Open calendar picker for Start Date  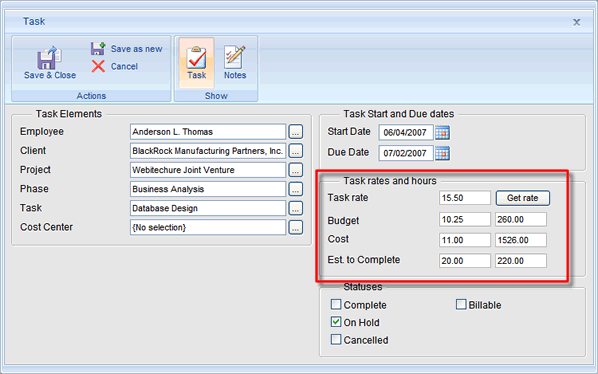pos(442,133)
